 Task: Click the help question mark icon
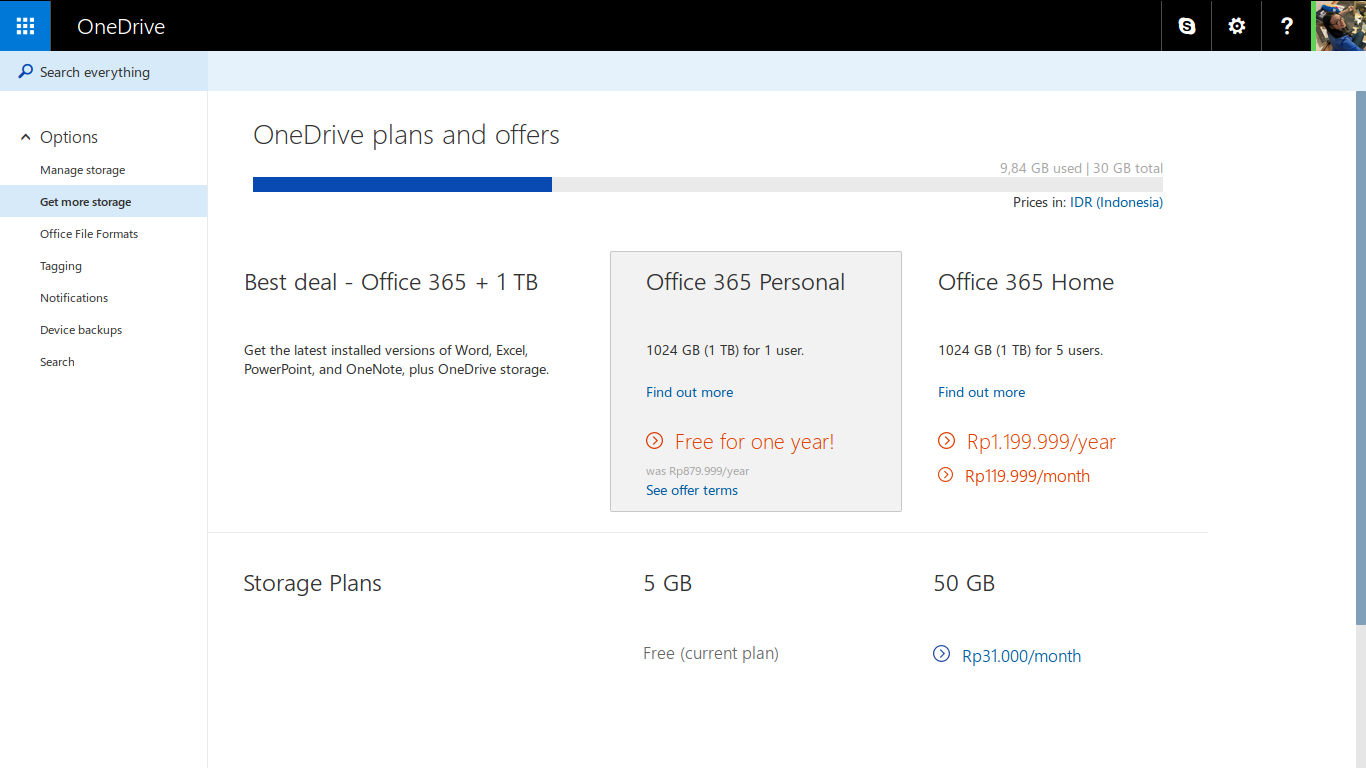(1287, 26)
